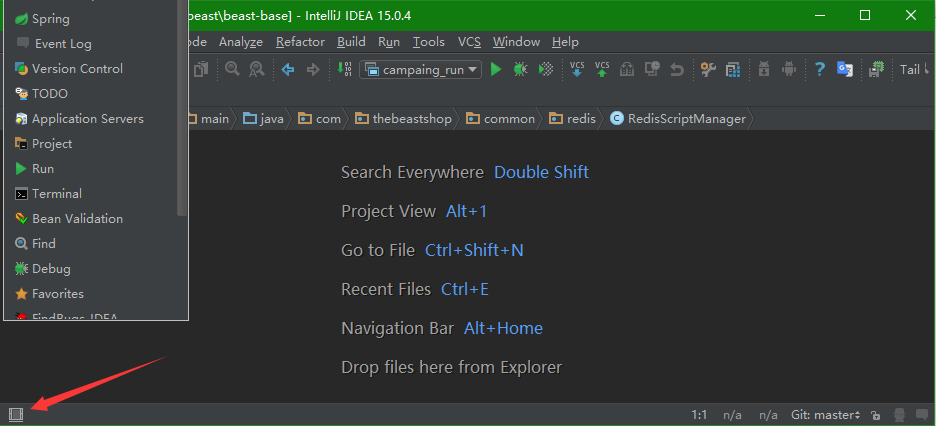The image size is (936, 426).
Task: Click the 1:1 cursor position in status bar
Action: tap(699, 415)
